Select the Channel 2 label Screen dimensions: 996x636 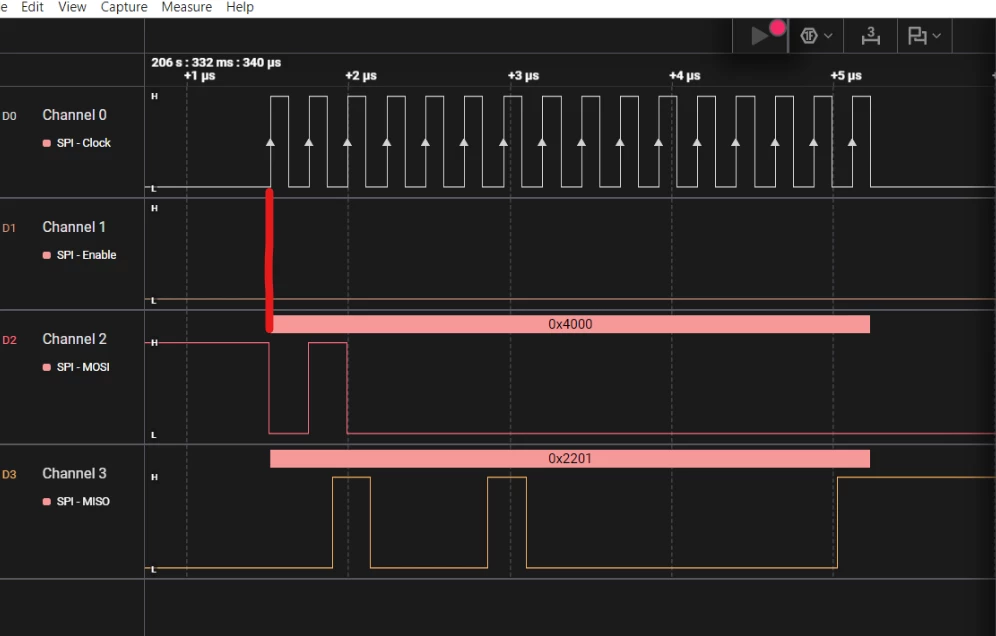74,339
